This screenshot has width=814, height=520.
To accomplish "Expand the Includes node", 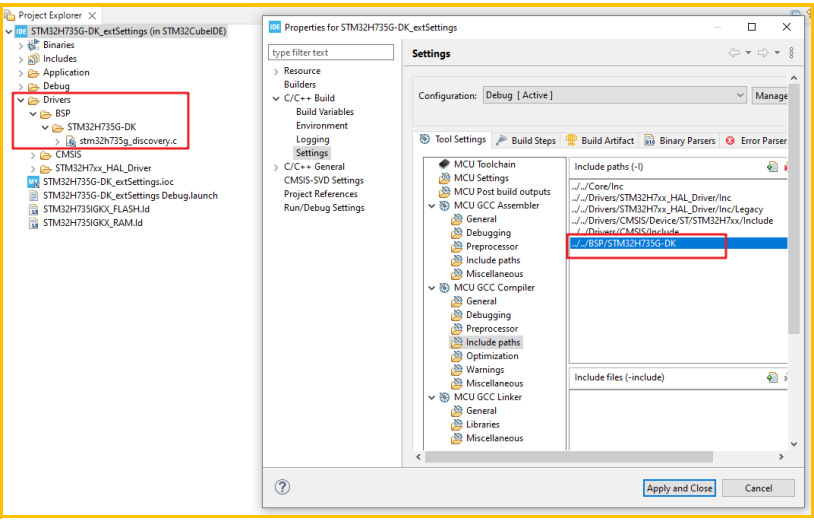I will point(21,59).
